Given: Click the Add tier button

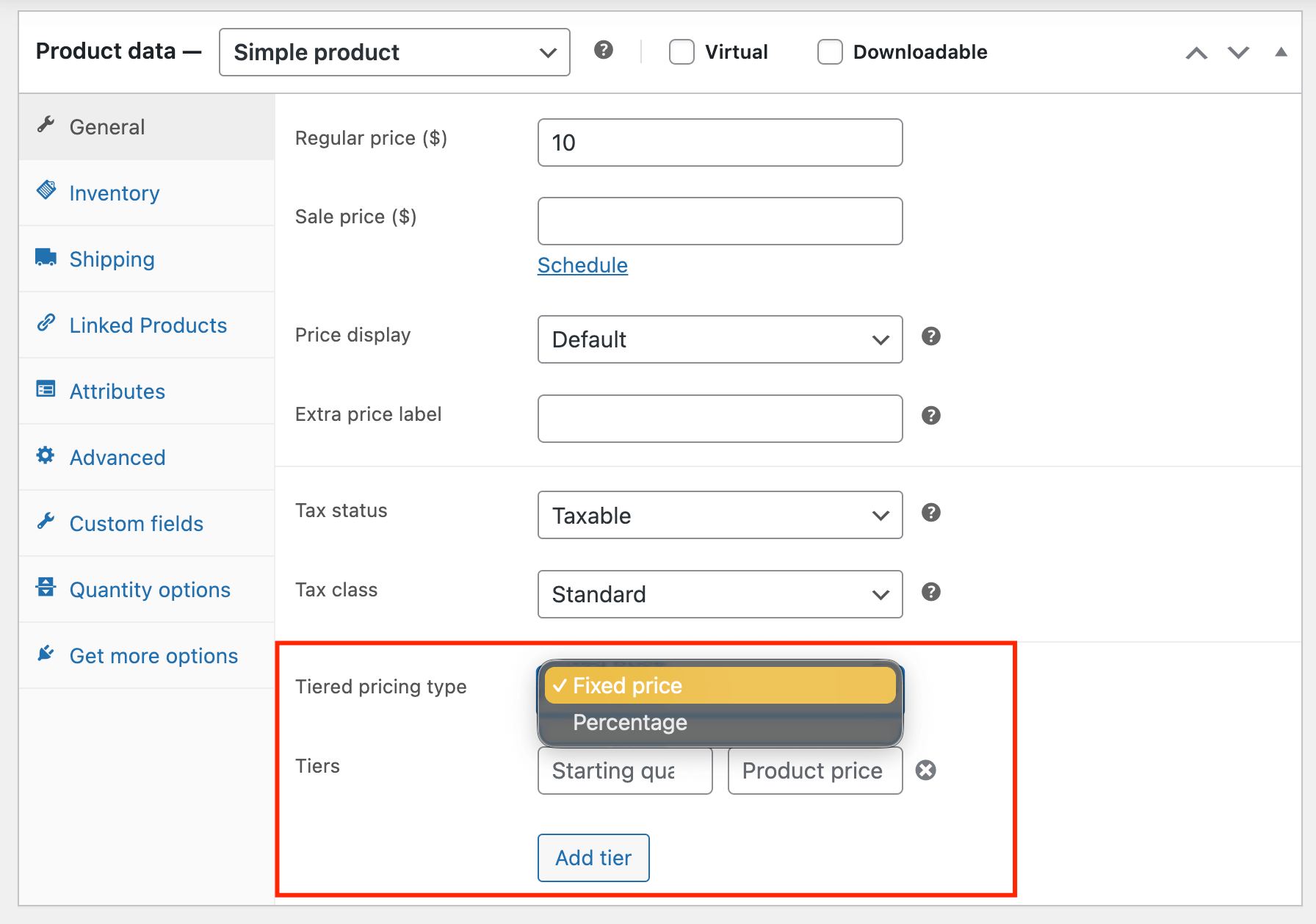Looking at the screenshot, I should click(x=593, y=858).
